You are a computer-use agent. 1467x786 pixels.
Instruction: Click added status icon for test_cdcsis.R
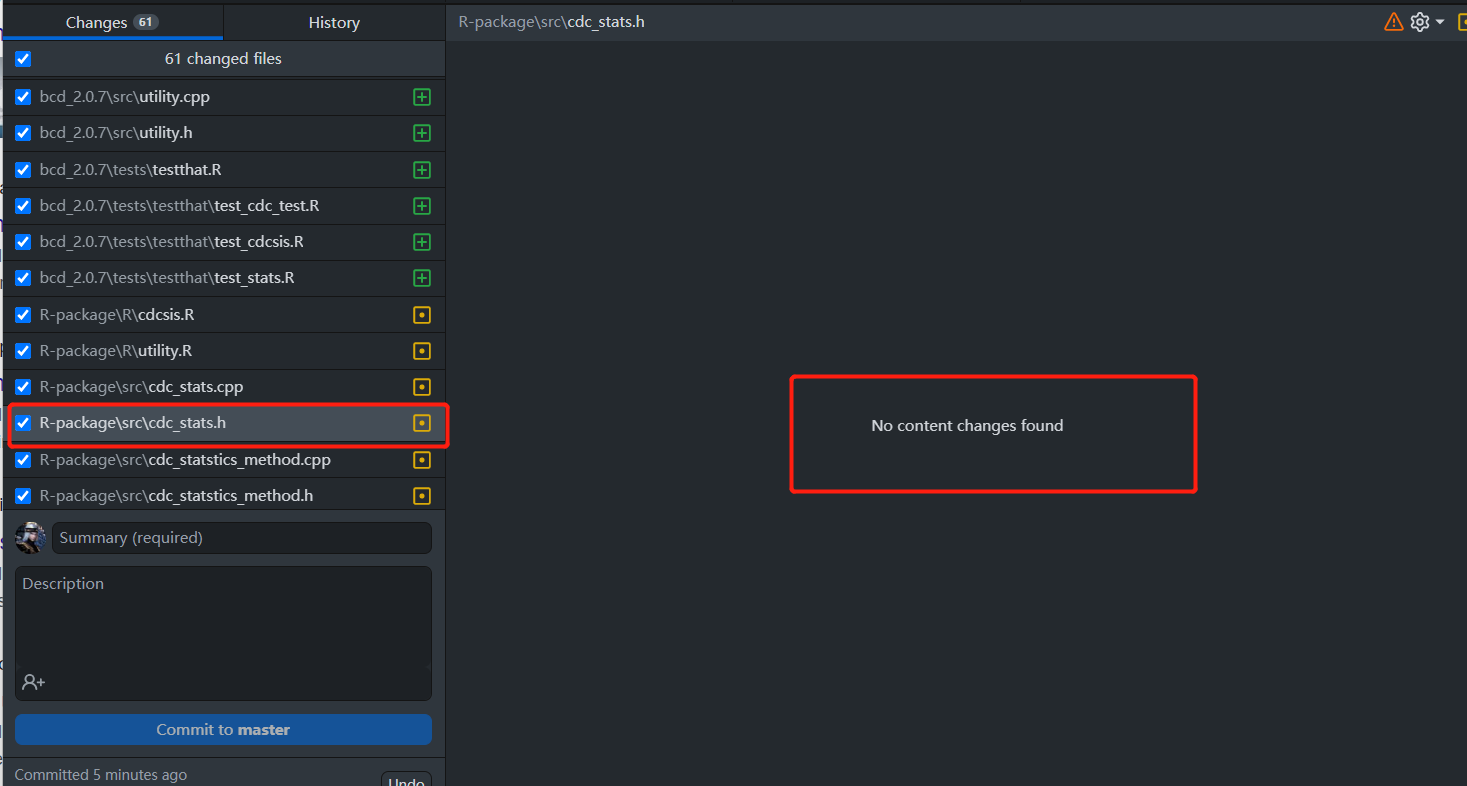pyautogui.click(x=422, y=242)
